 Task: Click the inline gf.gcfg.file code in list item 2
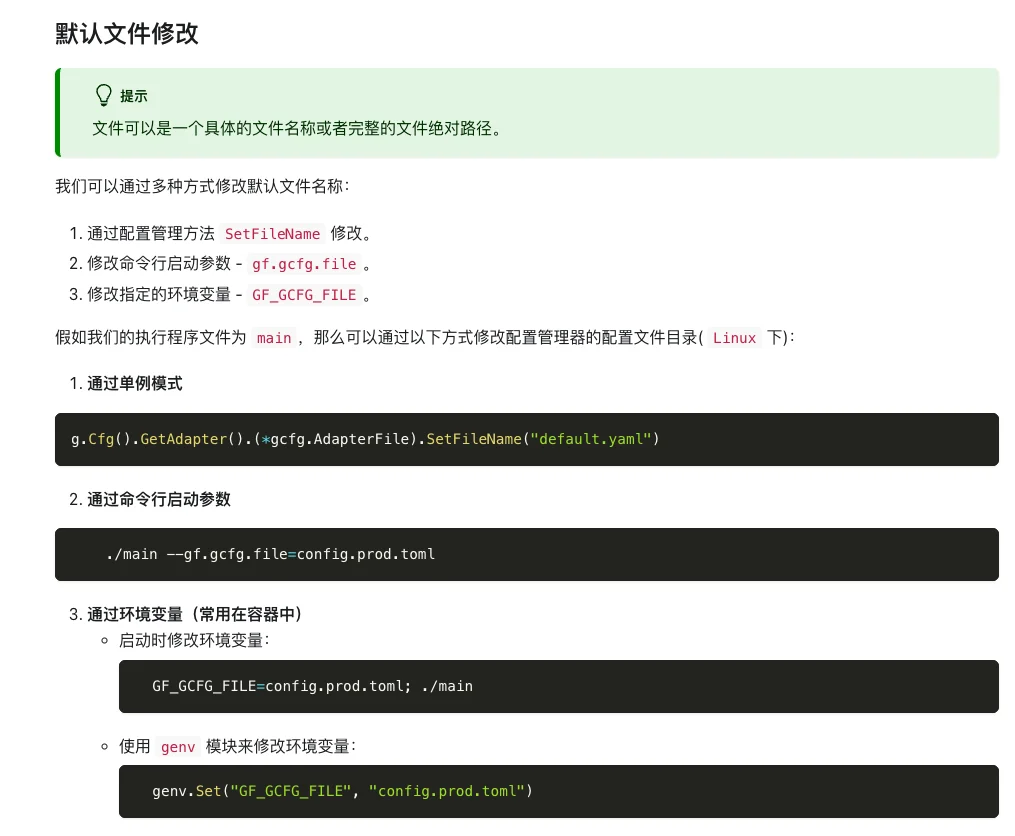304,264
